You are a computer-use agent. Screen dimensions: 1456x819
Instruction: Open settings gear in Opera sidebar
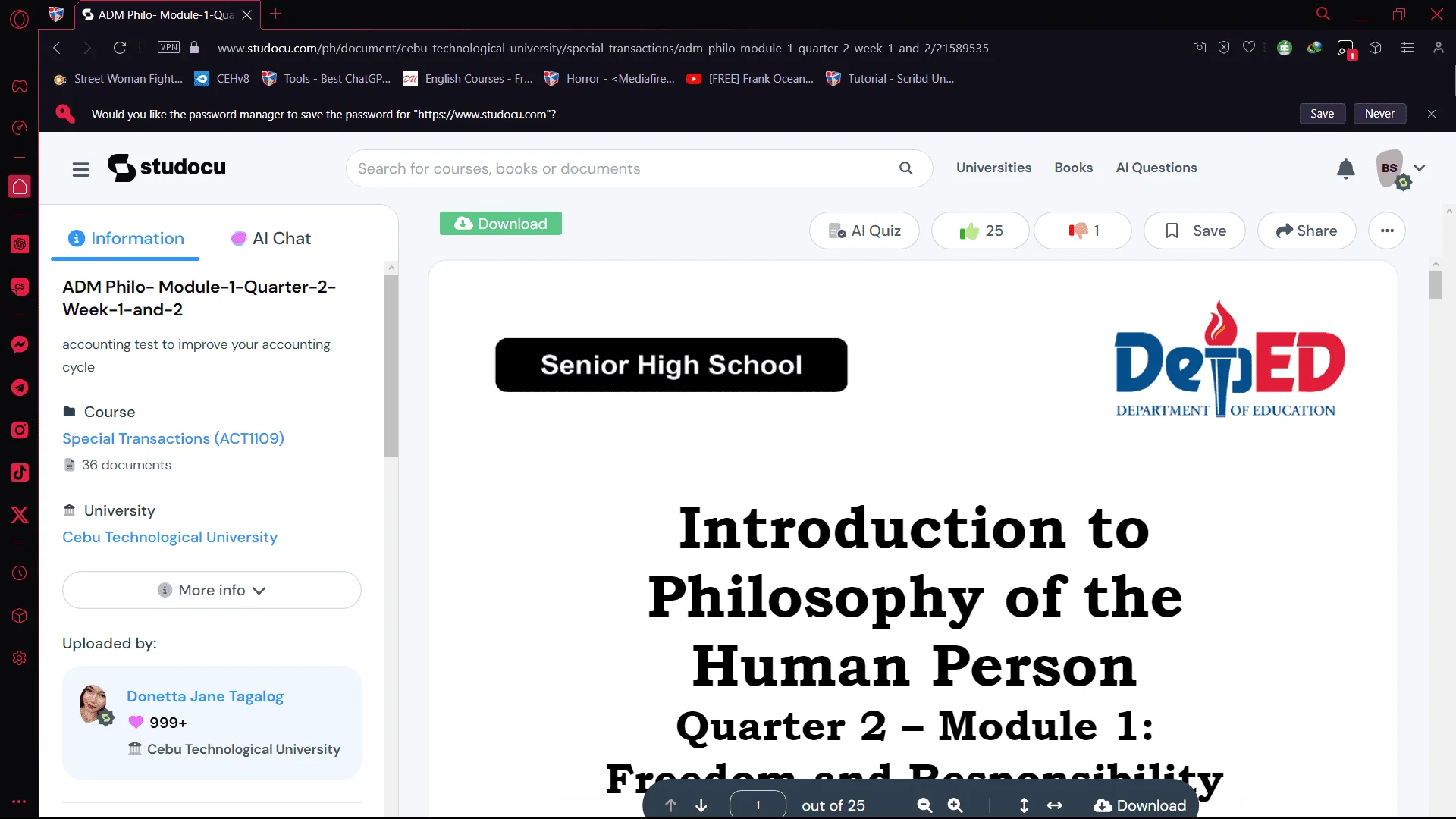tap(20, 658)
